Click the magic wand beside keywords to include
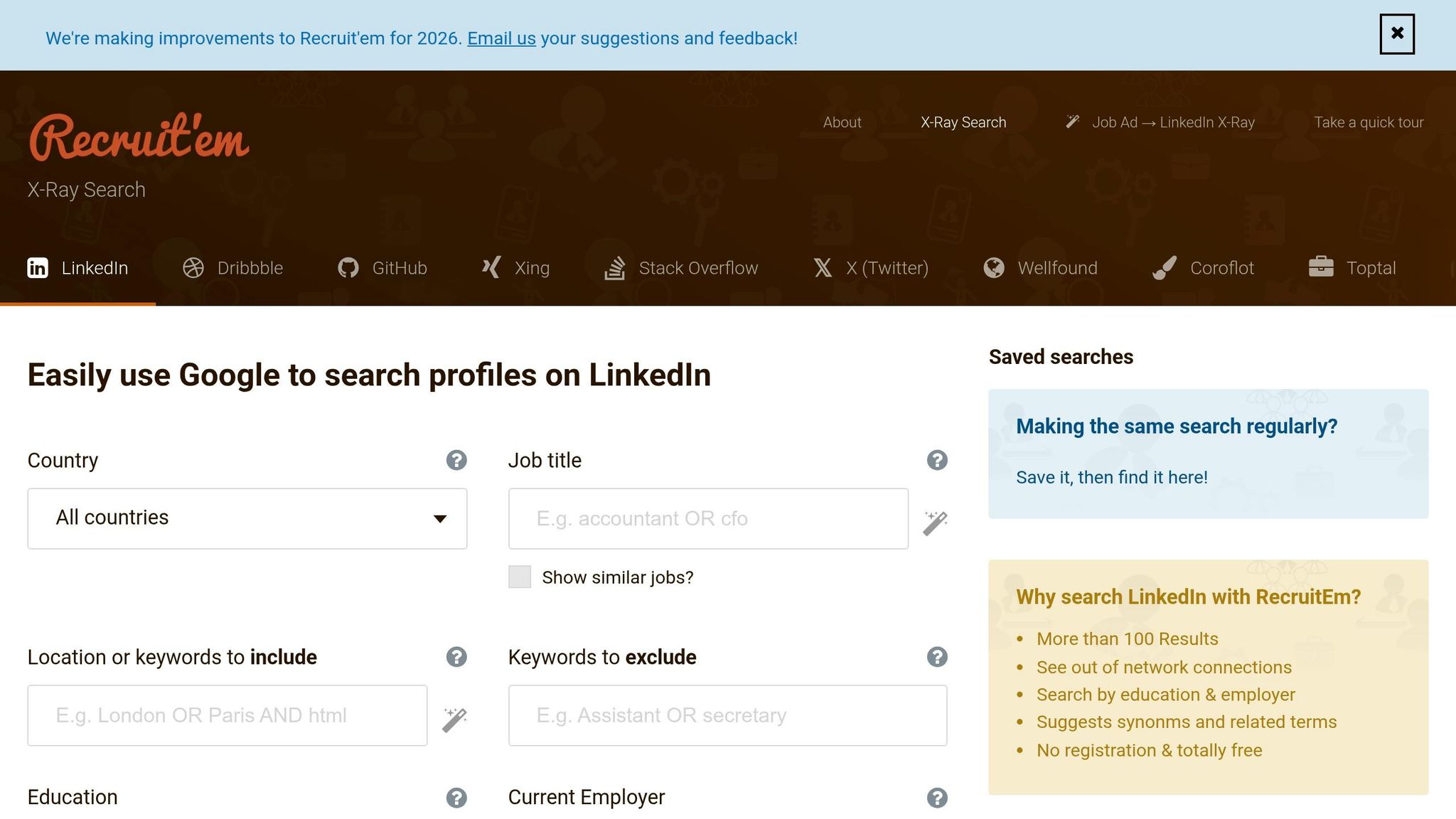The image size is (1456, 819). (x=455, y=719)
